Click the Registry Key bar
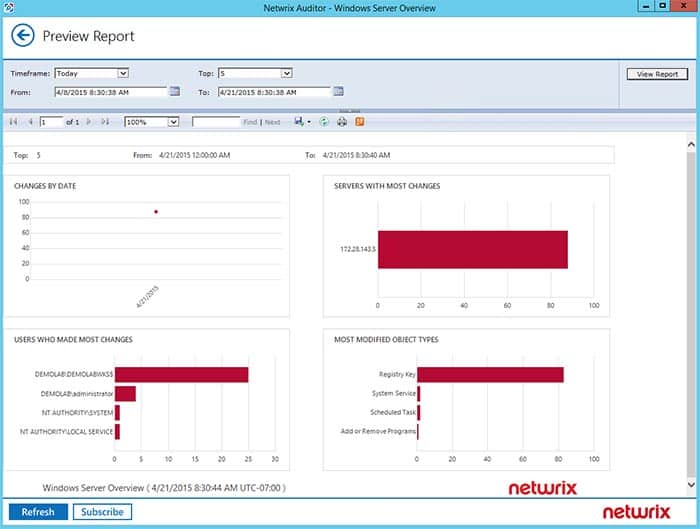The height and width of the screenshot is (529, 700). pyautogui.click(x=490, y=375)
